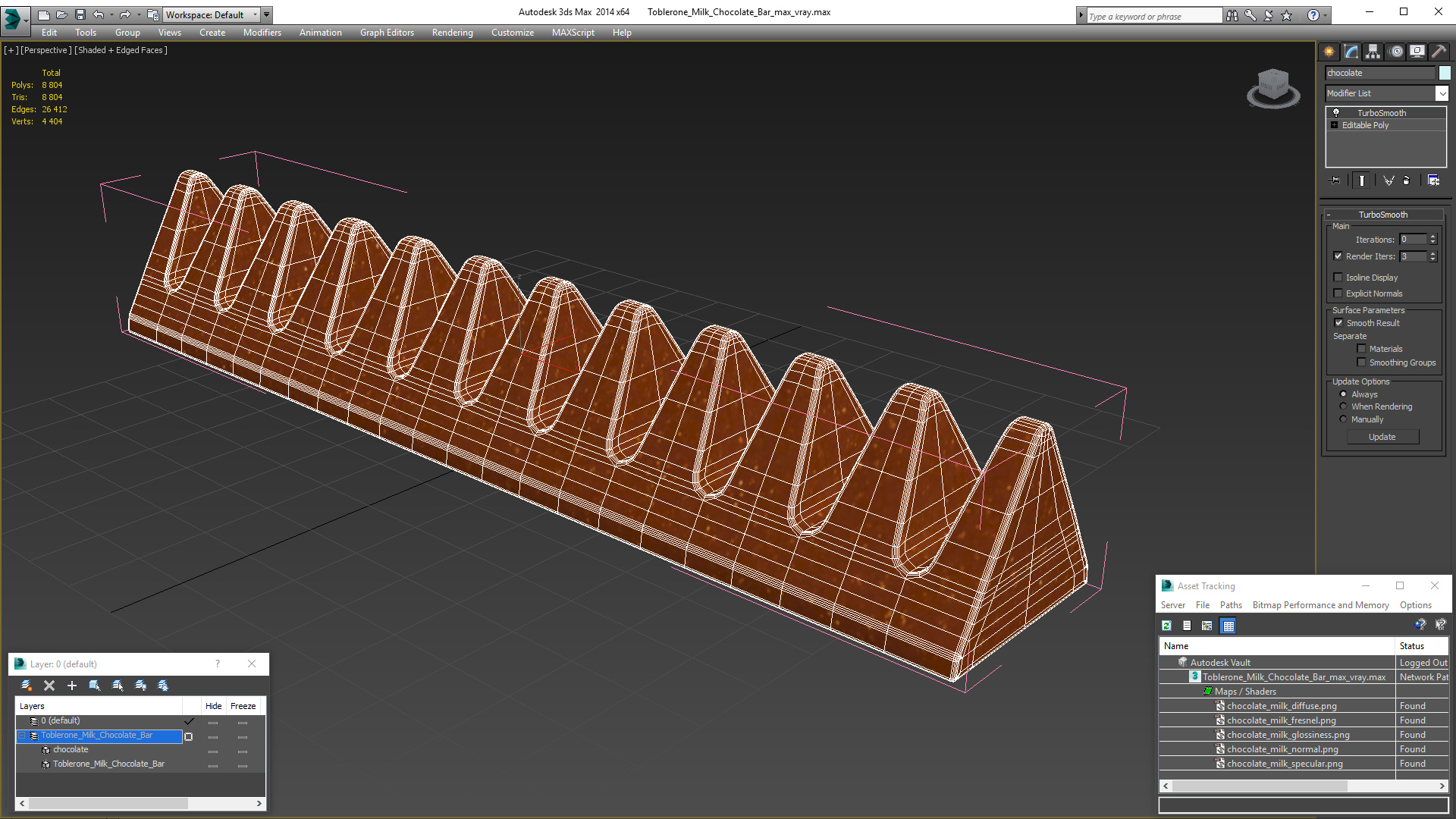Open Help icon dropdown arrow in title bar
This screenshot has height=819, width=1456.
(1326, 15)
